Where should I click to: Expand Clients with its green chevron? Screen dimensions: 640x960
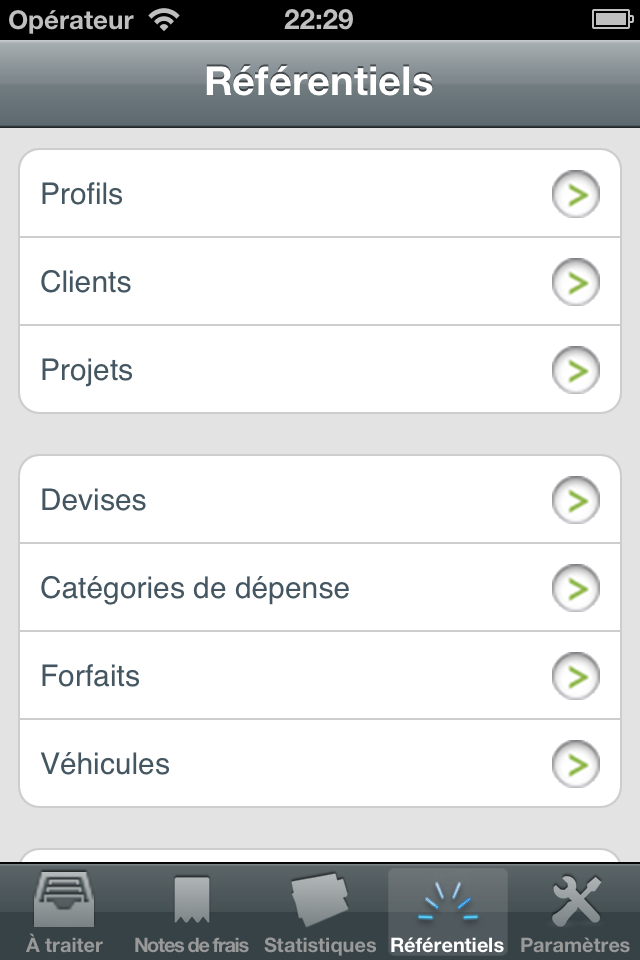tap(576, 282)
